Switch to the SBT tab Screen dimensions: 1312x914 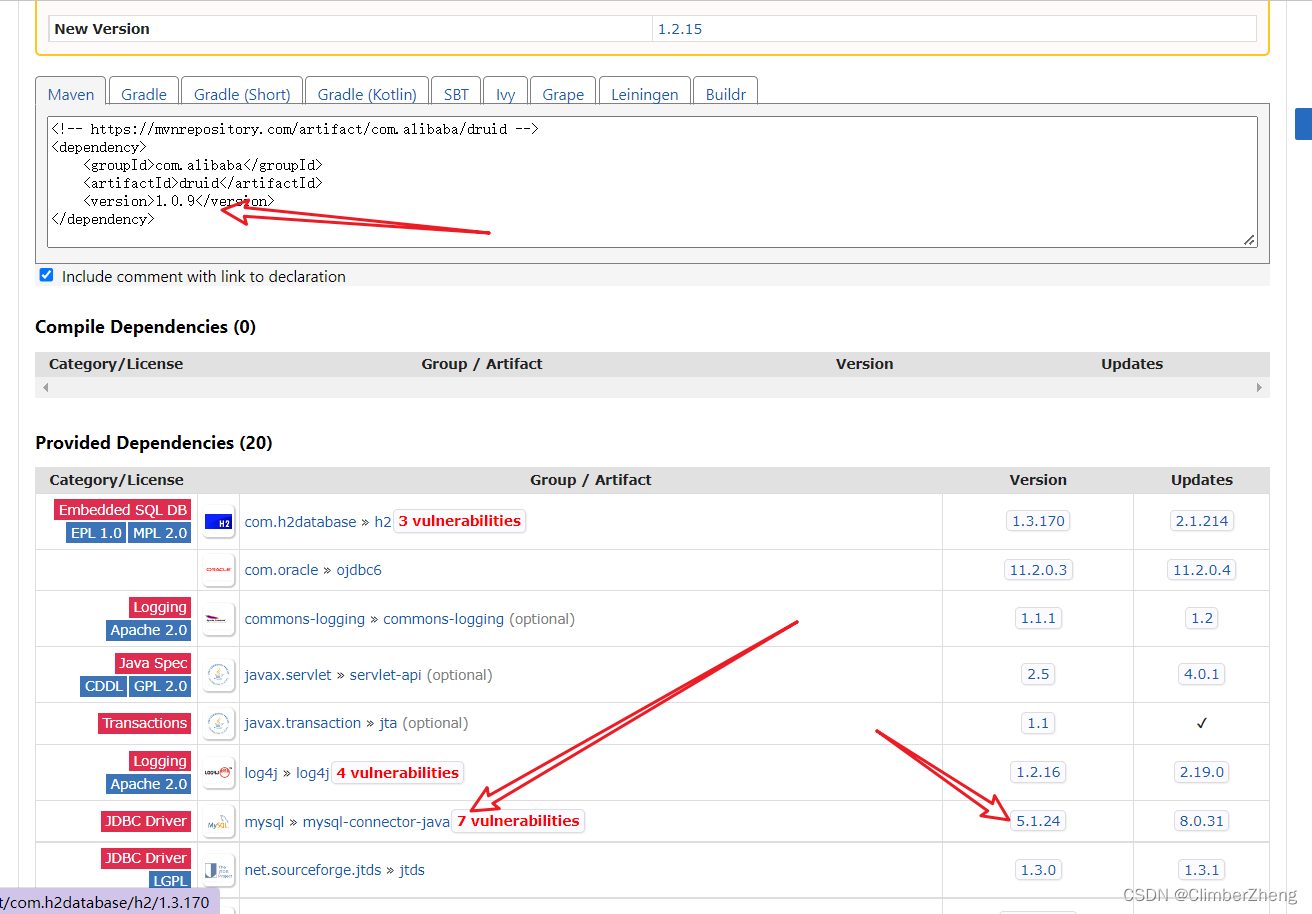[x=456, y=94]
